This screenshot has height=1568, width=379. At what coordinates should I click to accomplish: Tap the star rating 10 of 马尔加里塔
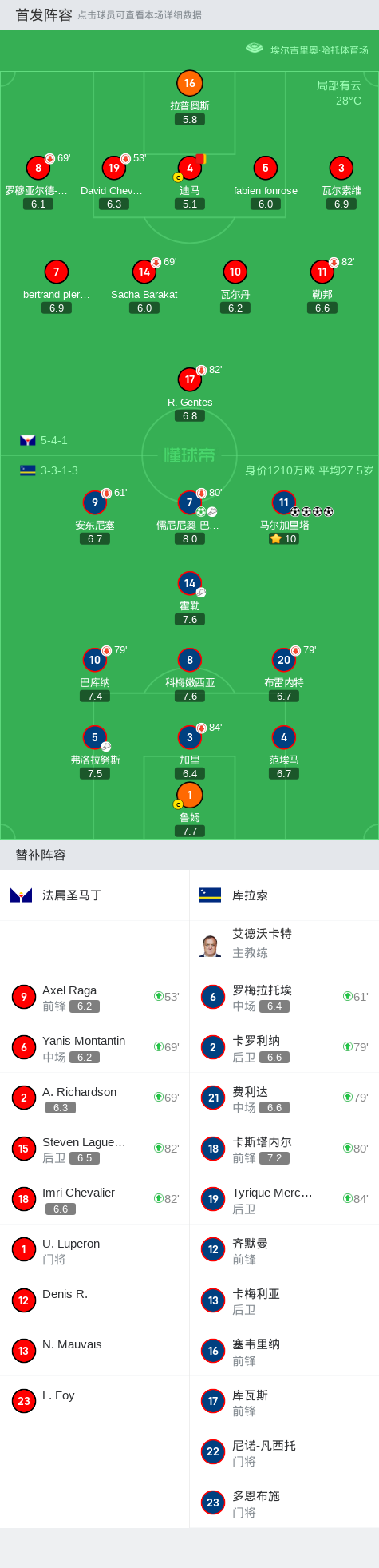(x=284, y=538)
